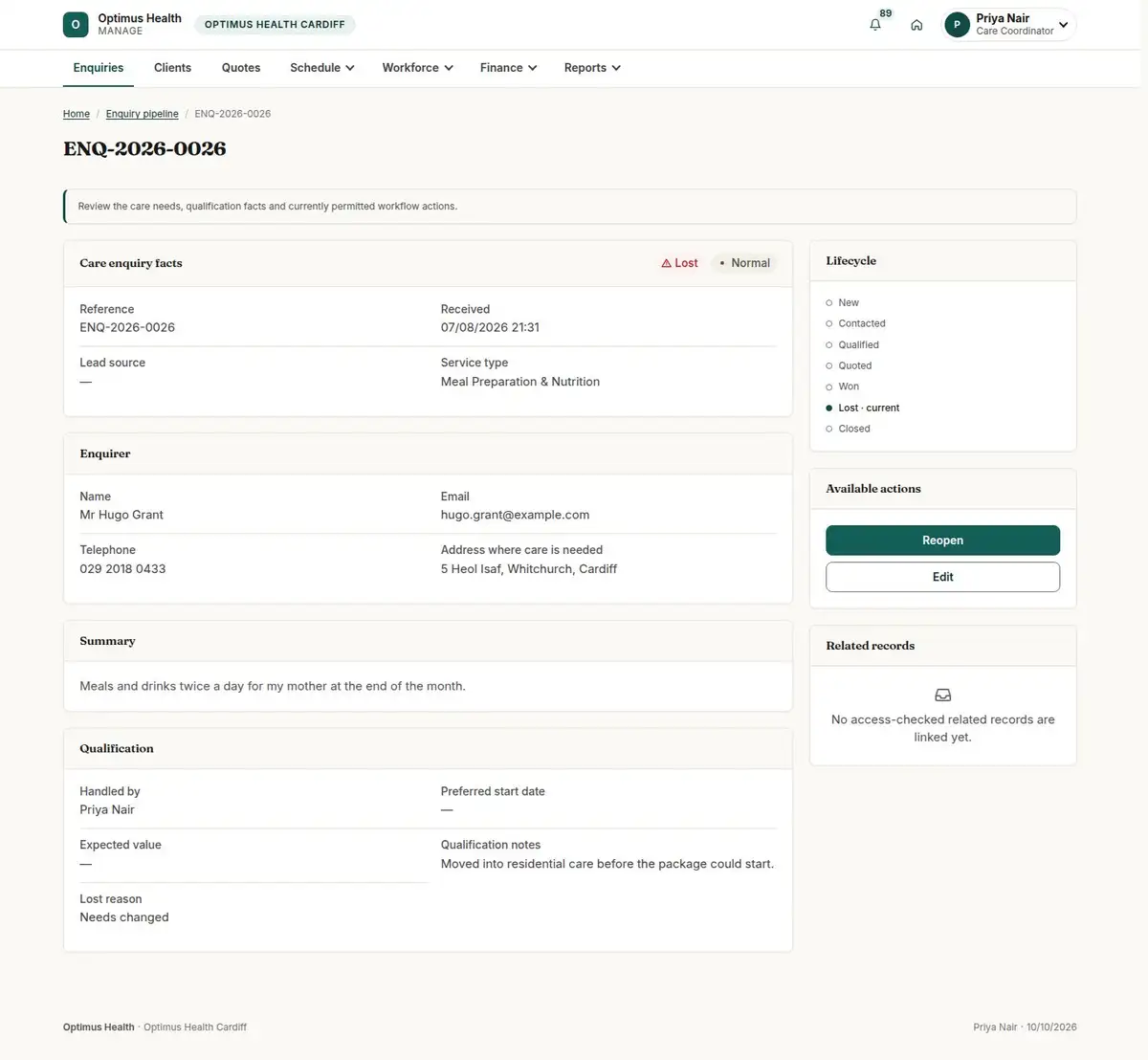Click the received date 07/08/2026 21:31

[x=490, y=327]
